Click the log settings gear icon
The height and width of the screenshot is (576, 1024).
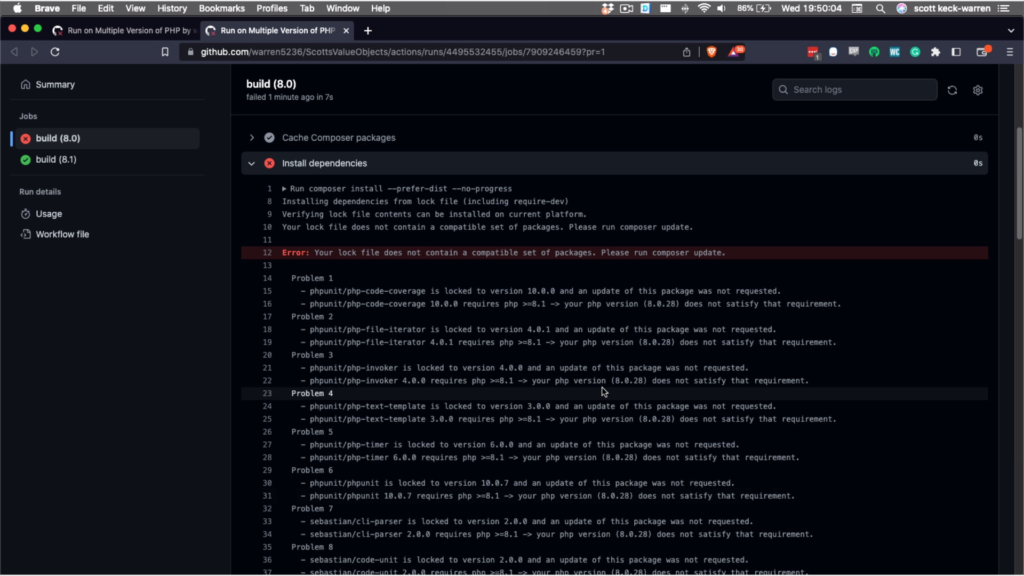pos(977,89)
